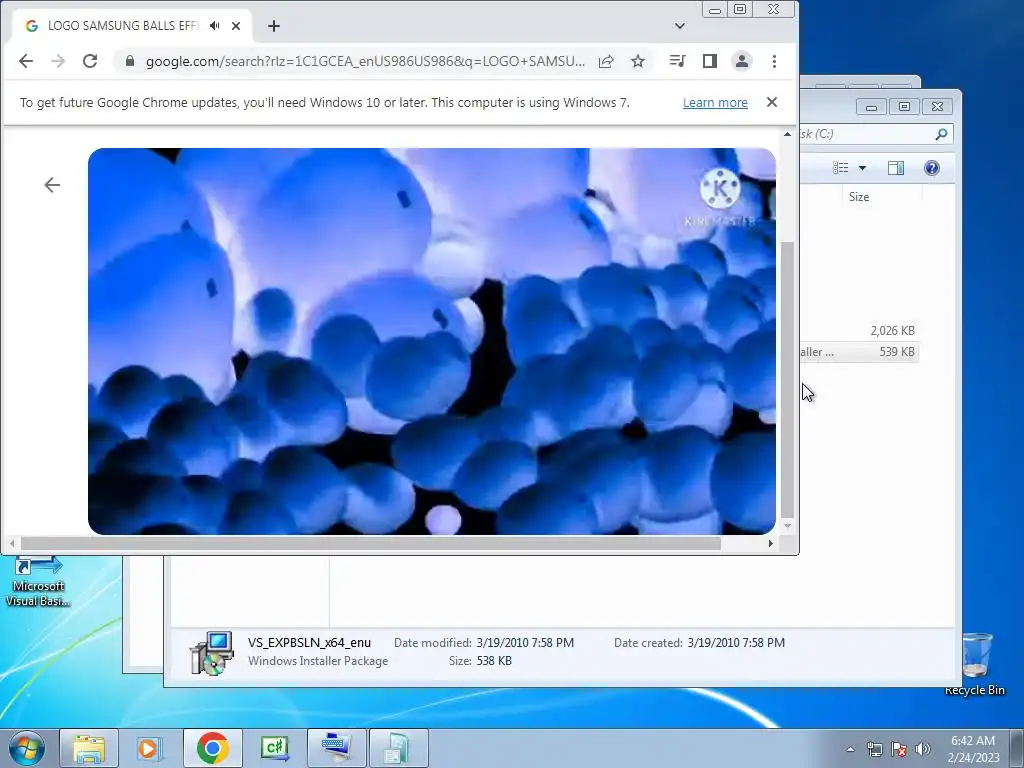Dismiss the Chrome update notification bar
The height and width of the screenshot is (768, 1024).
pyautogui.click(x=772, y=102)
